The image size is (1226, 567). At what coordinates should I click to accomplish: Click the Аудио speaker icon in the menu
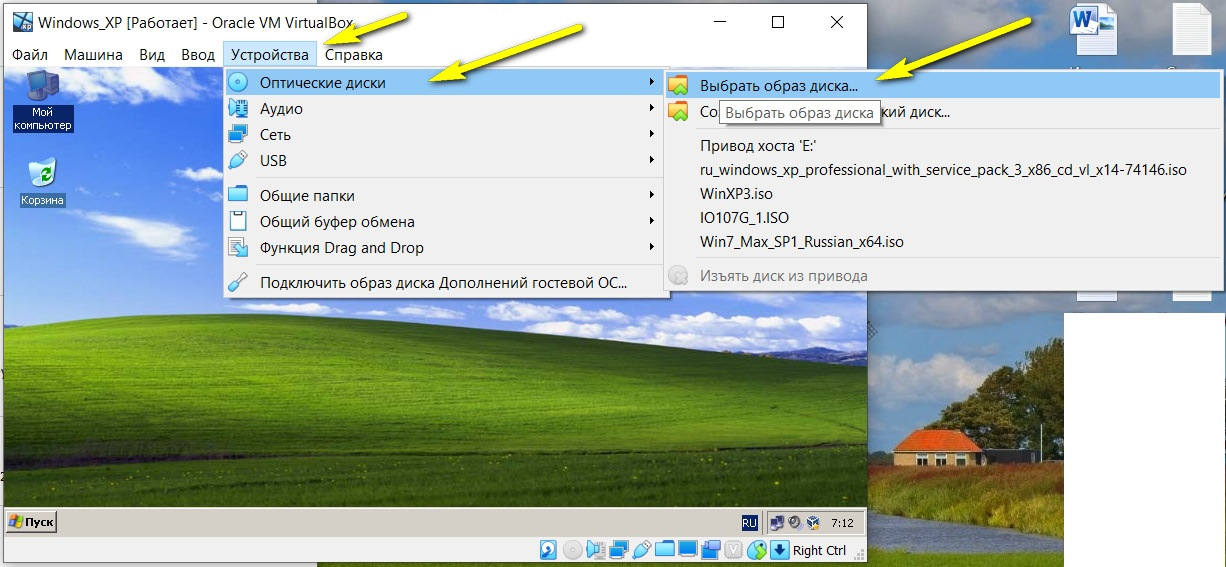click(238, 109)
